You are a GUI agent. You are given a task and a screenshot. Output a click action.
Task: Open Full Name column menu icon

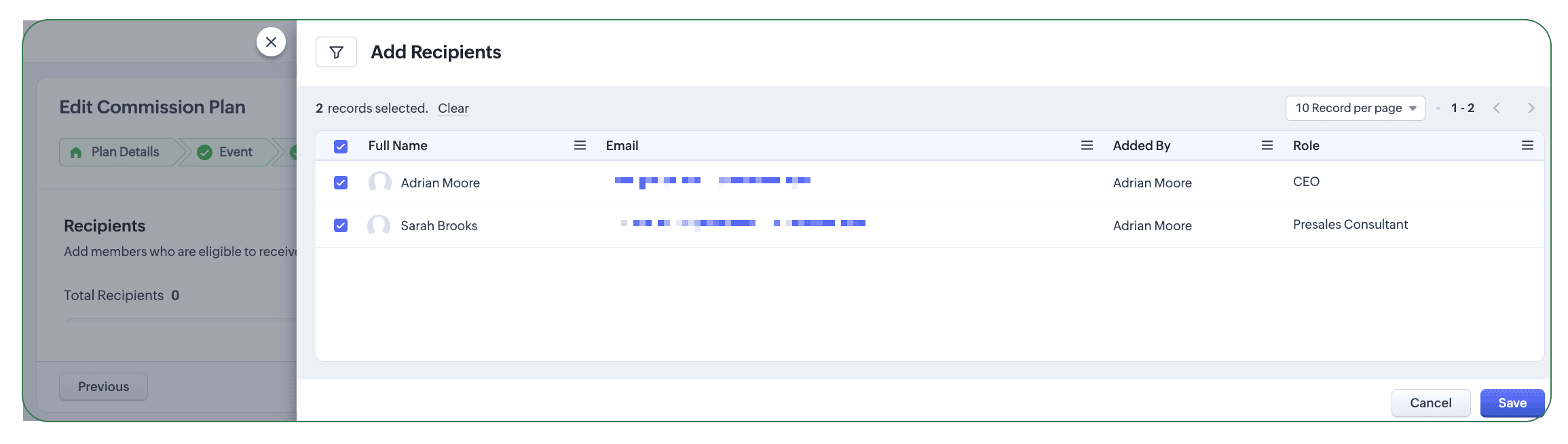580,145
